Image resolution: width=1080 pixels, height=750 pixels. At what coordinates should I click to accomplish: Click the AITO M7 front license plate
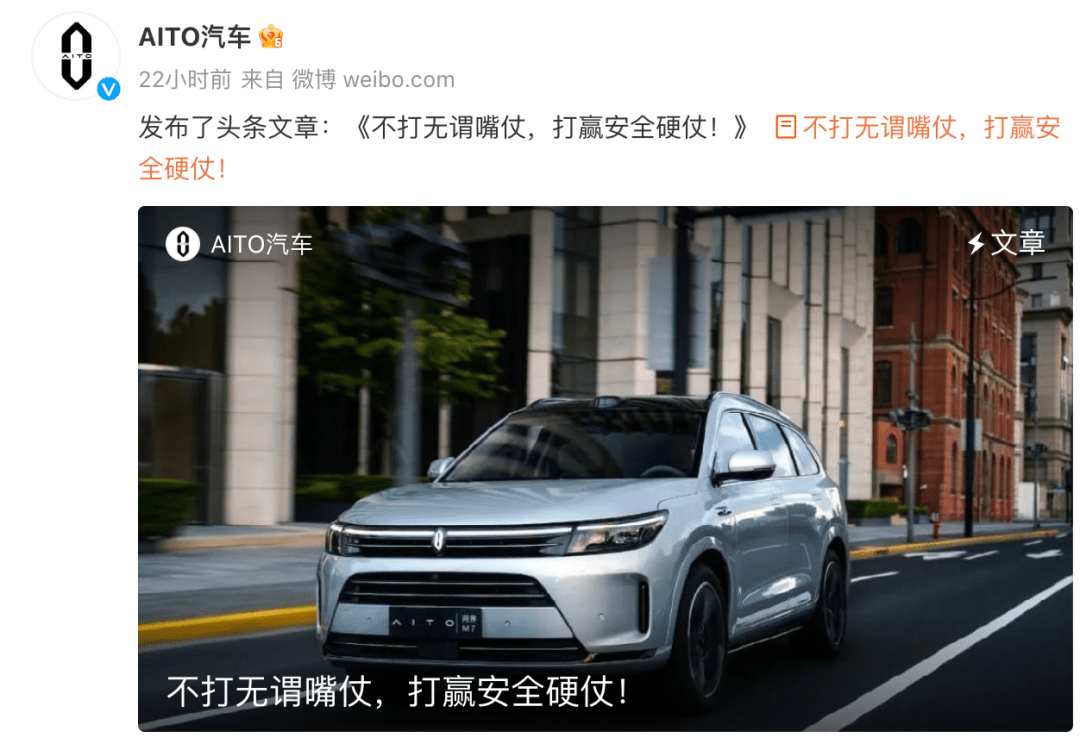(436, 623)
